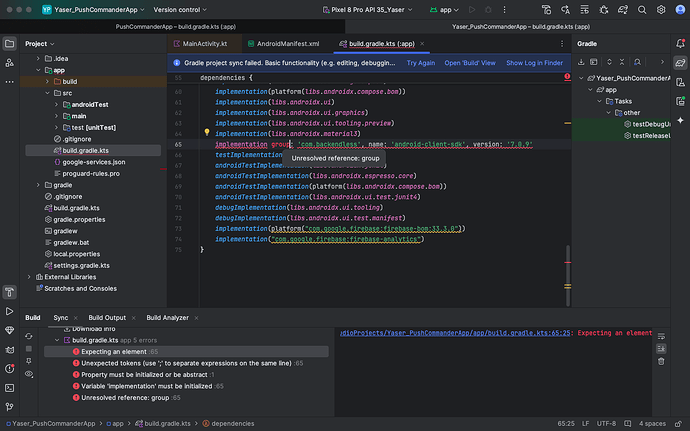The width and height of the screenshot is (690, 431).
Task: Select the Build Output tab
Action: pos(107,318)
